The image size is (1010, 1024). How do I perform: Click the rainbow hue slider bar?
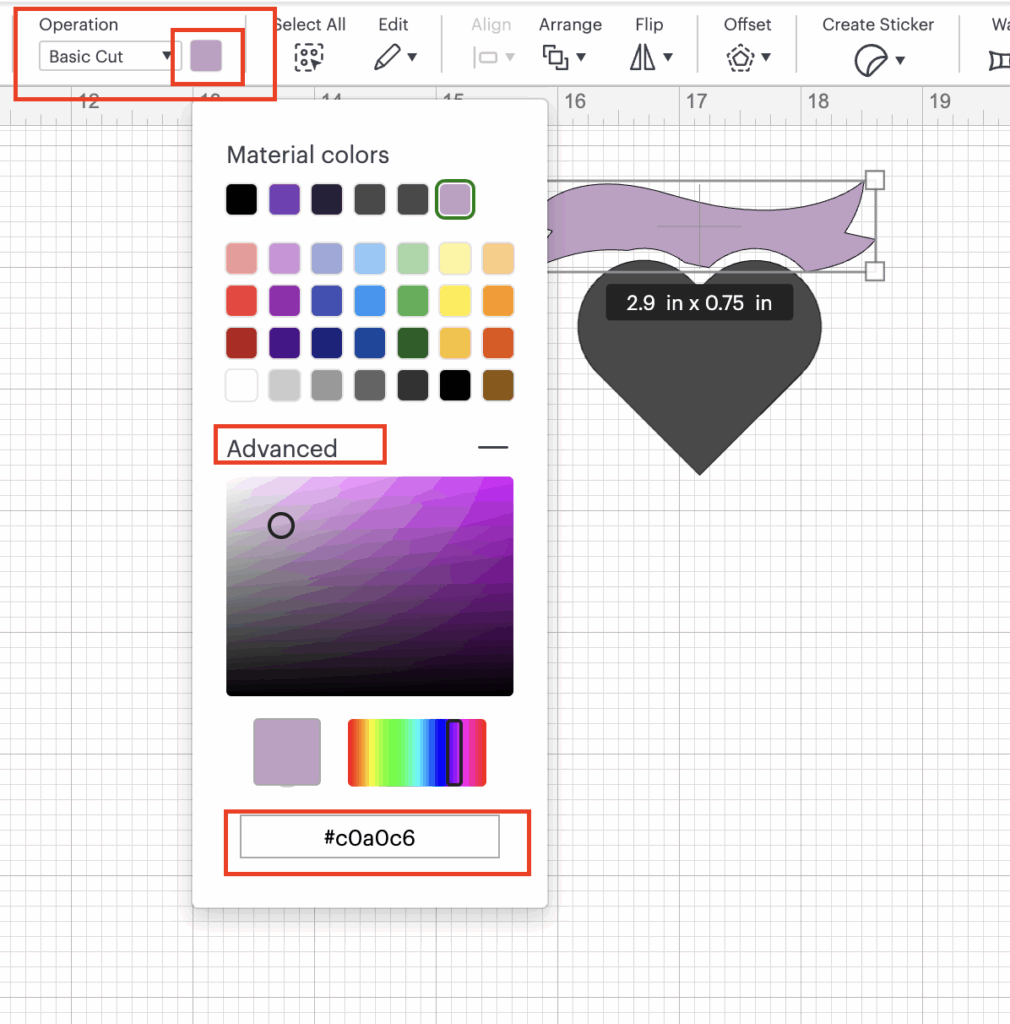(x=416, y=752)
